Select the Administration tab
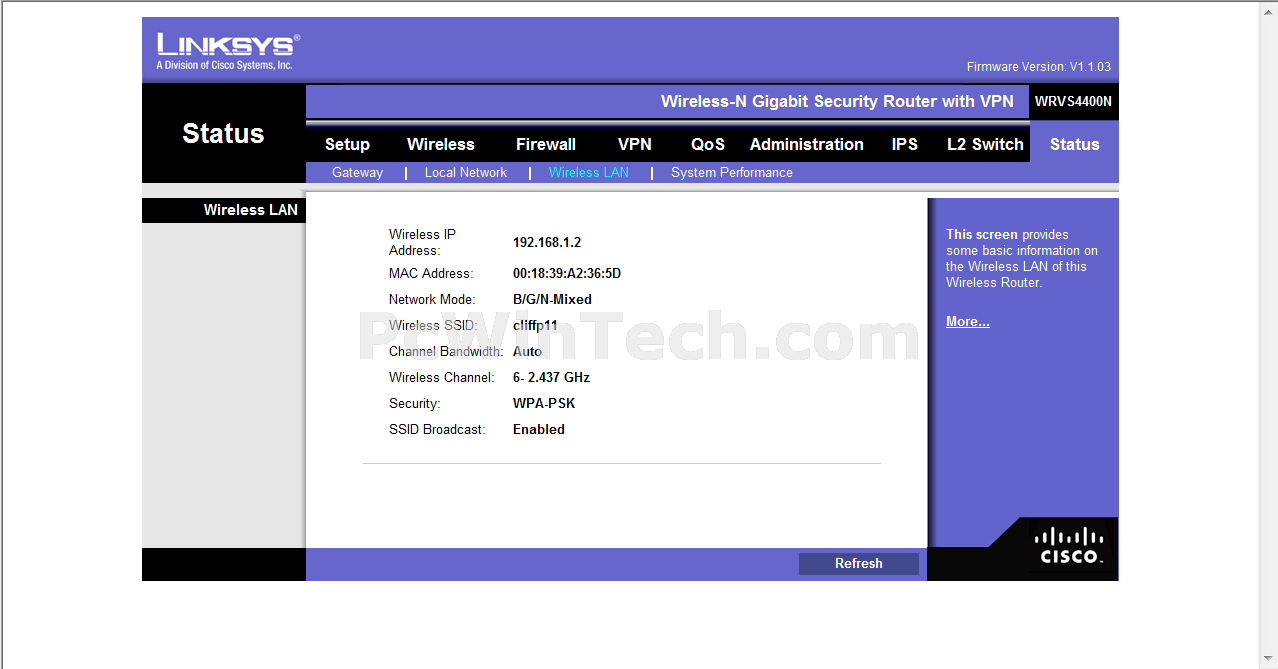This screenshot has width=1278, height=669. tap(807, 144)
